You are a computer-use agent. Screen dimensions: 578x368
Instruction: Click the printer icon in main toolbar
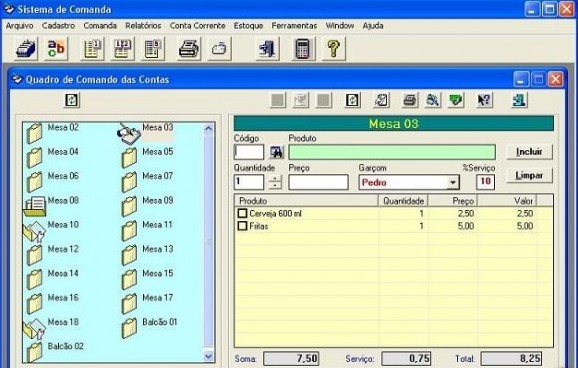[189, 49]
